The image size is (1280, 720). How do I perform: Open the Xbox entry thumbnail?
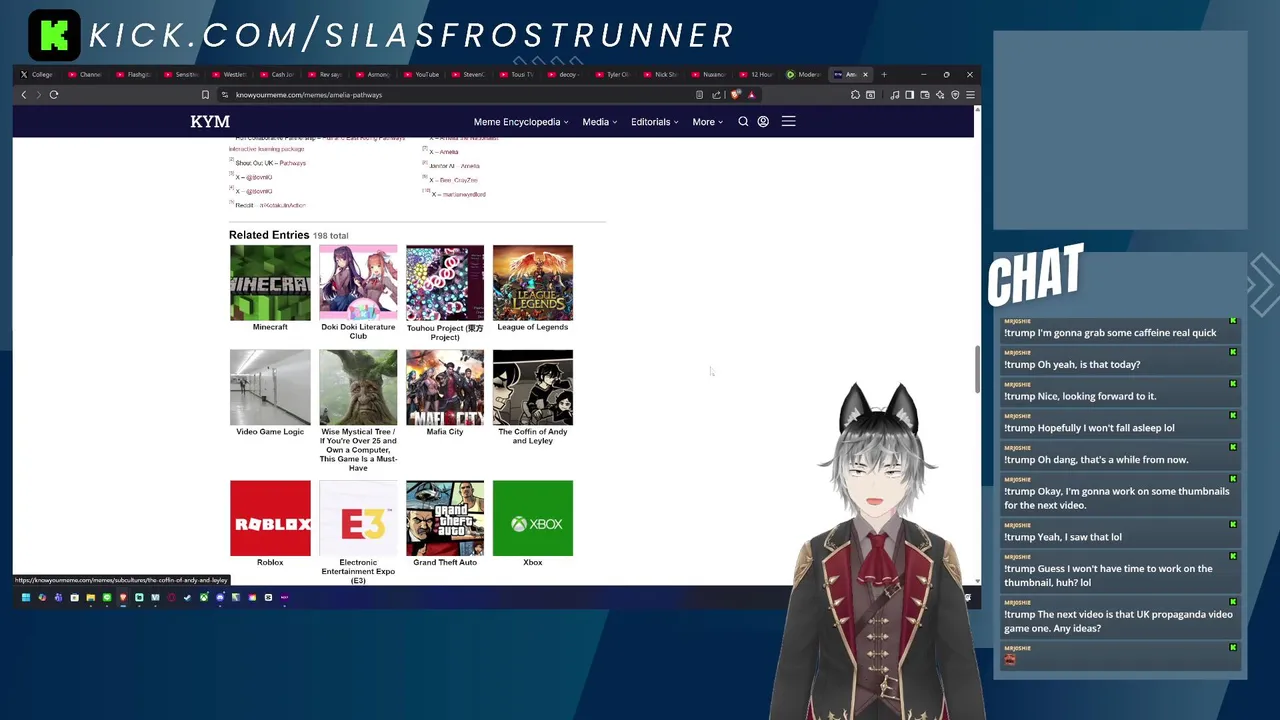pos(533,518)
